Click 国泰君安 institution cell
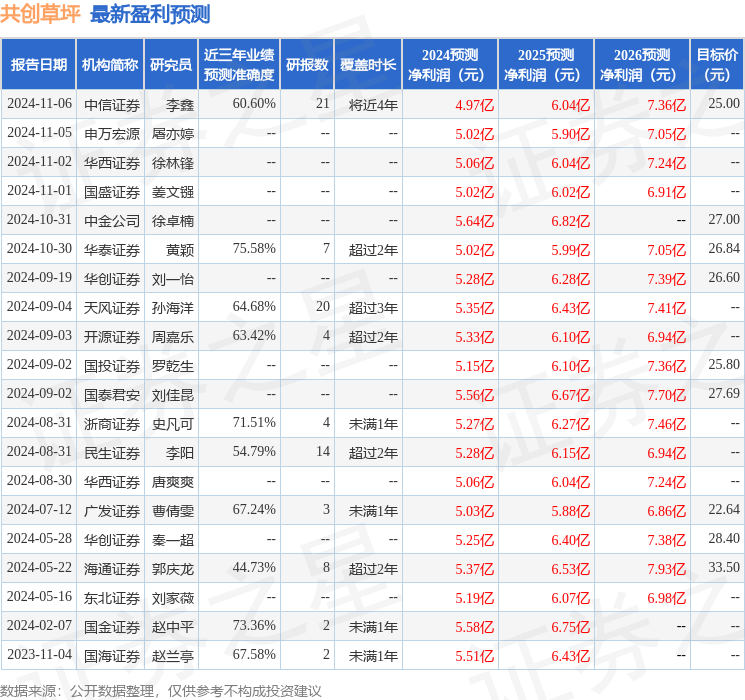The height and width of the screenshot is (700, 745). (112, 394)
